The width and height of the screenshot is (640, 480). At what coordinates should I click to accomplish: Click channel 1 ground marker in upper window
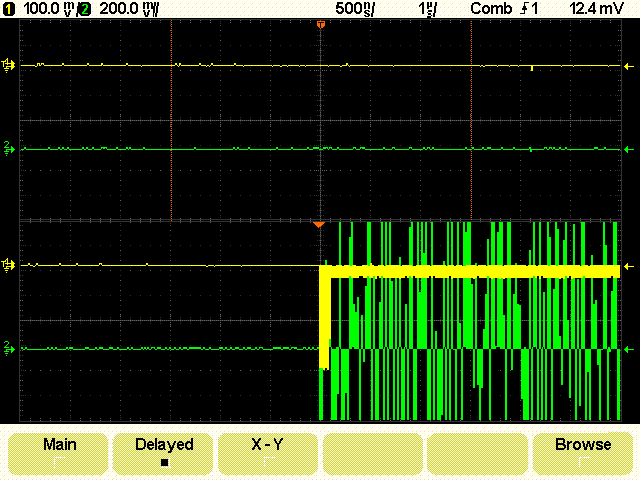point(8,65)
